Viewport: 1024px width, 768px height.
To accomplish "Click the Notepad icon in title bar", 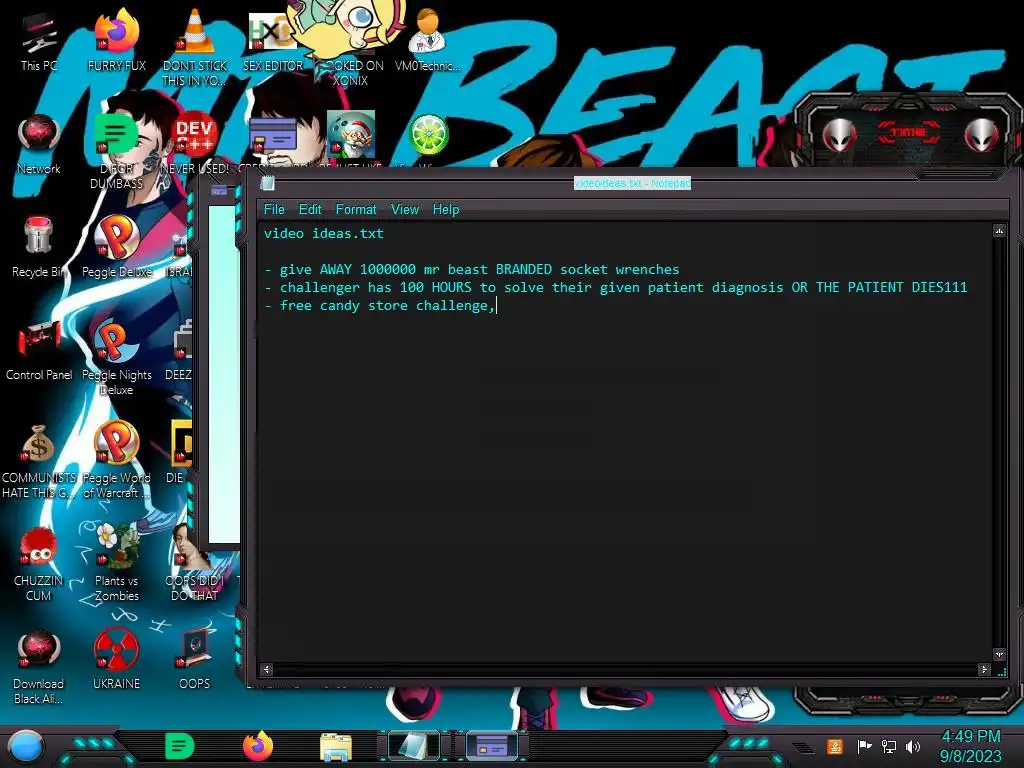I will 267,184.
